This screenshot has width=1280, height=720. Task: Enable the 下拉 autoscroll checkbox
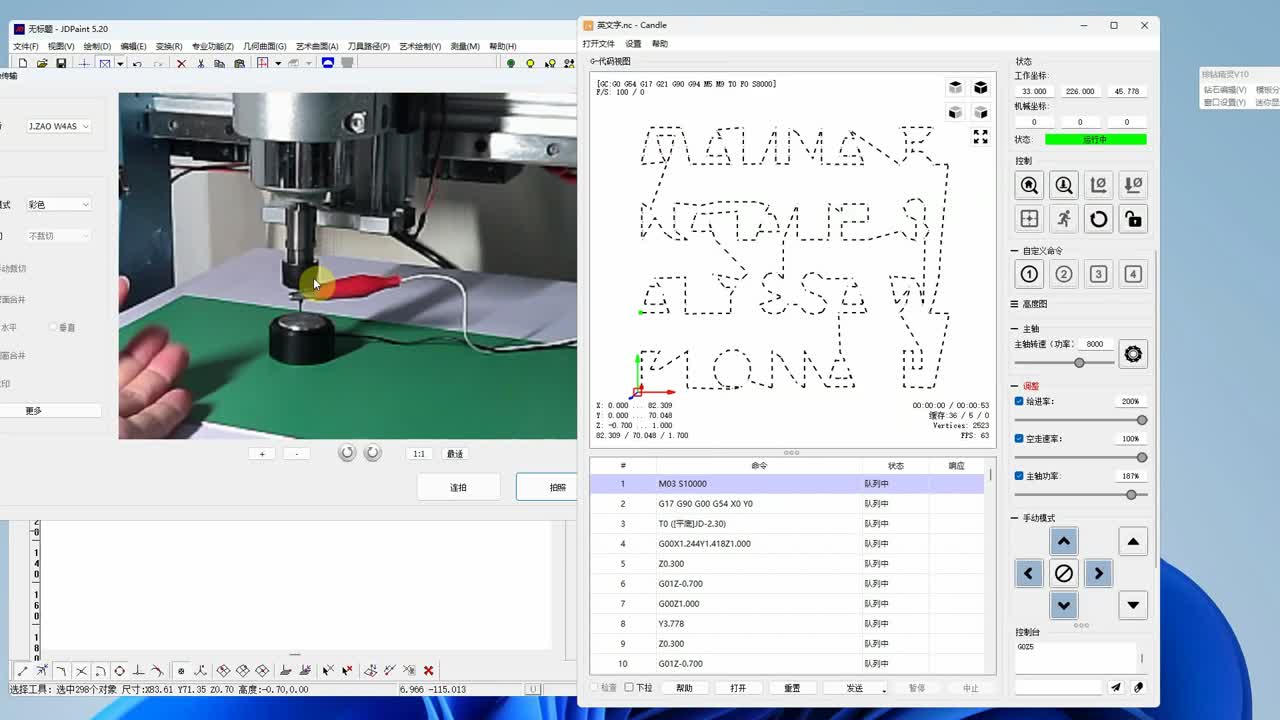[629, 688]
